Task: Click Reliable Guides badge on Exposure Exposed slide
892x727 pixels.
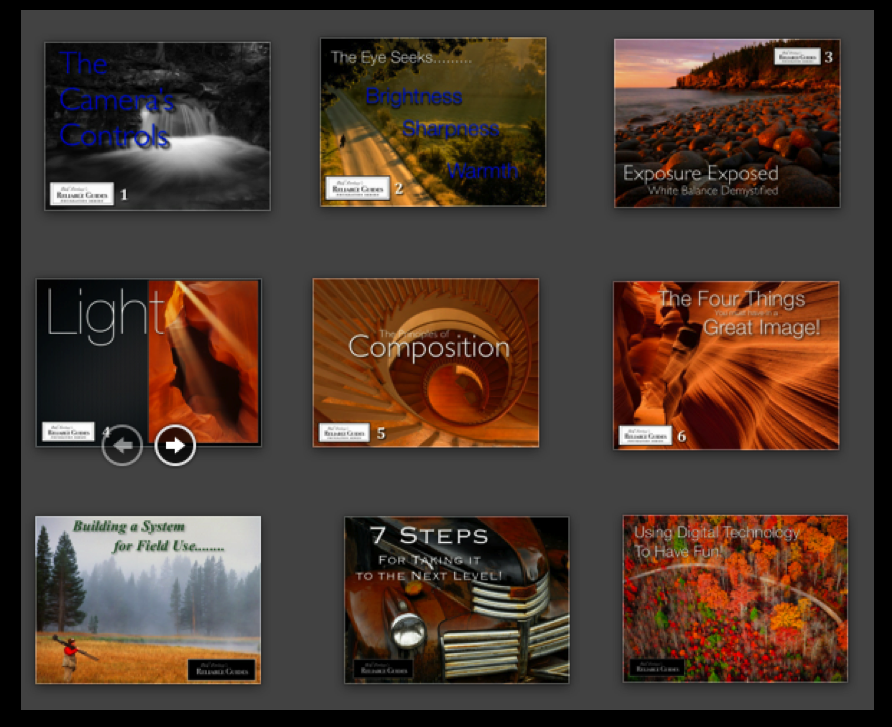Action: (796, 57)
